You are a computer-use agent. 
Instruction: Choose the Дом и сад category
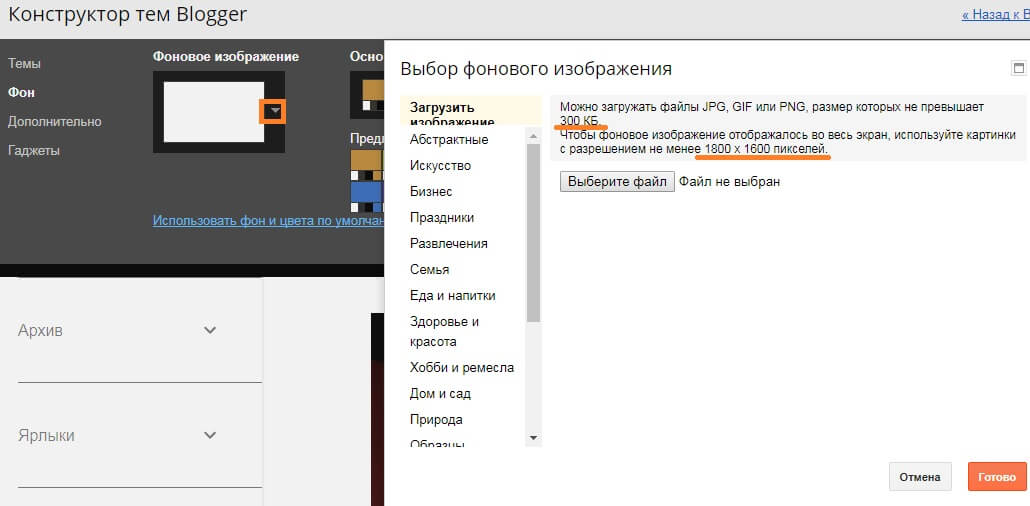440,394
